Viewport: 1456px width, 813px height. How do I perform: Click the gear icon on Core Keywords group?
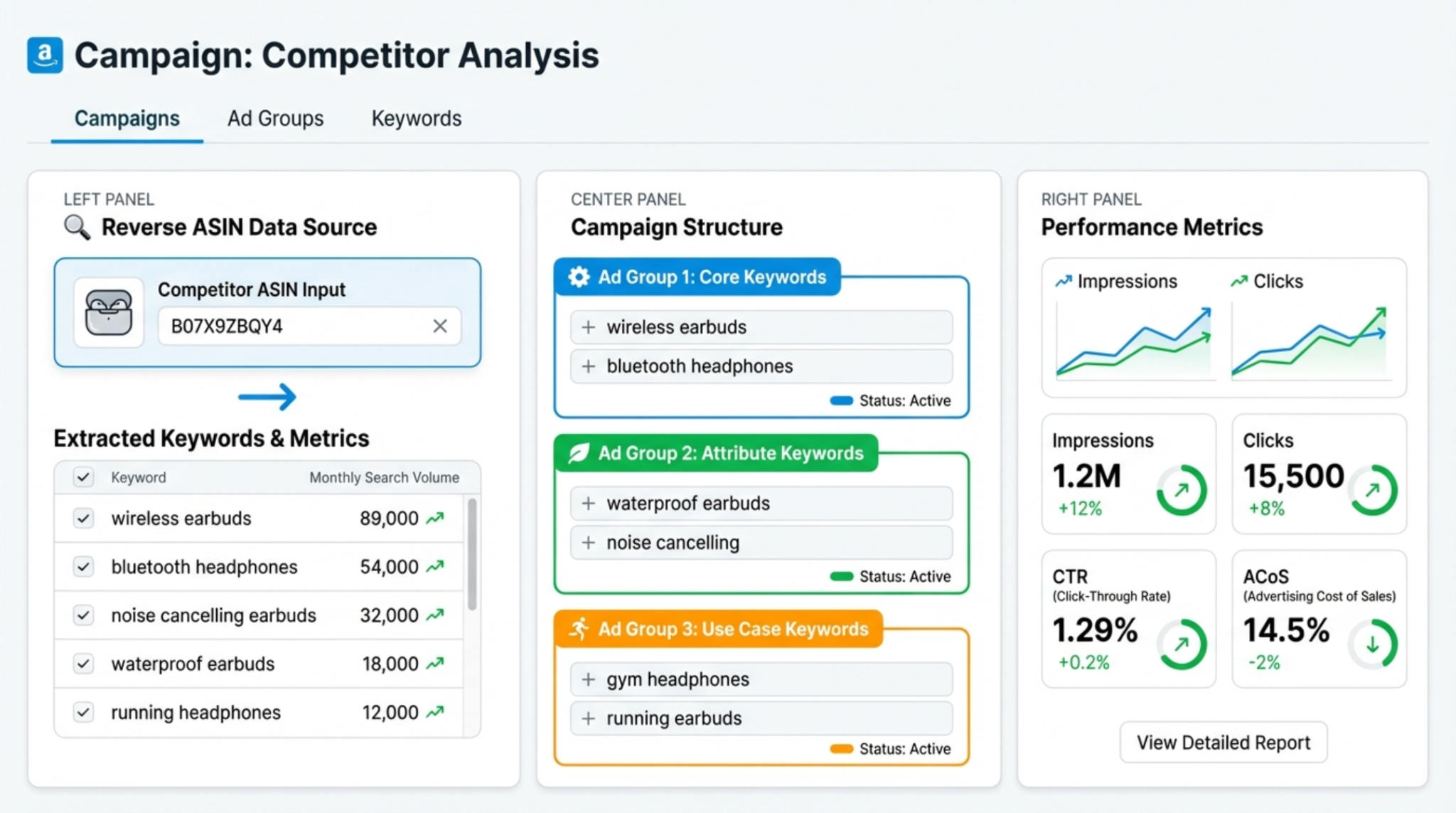coord(579,277)
